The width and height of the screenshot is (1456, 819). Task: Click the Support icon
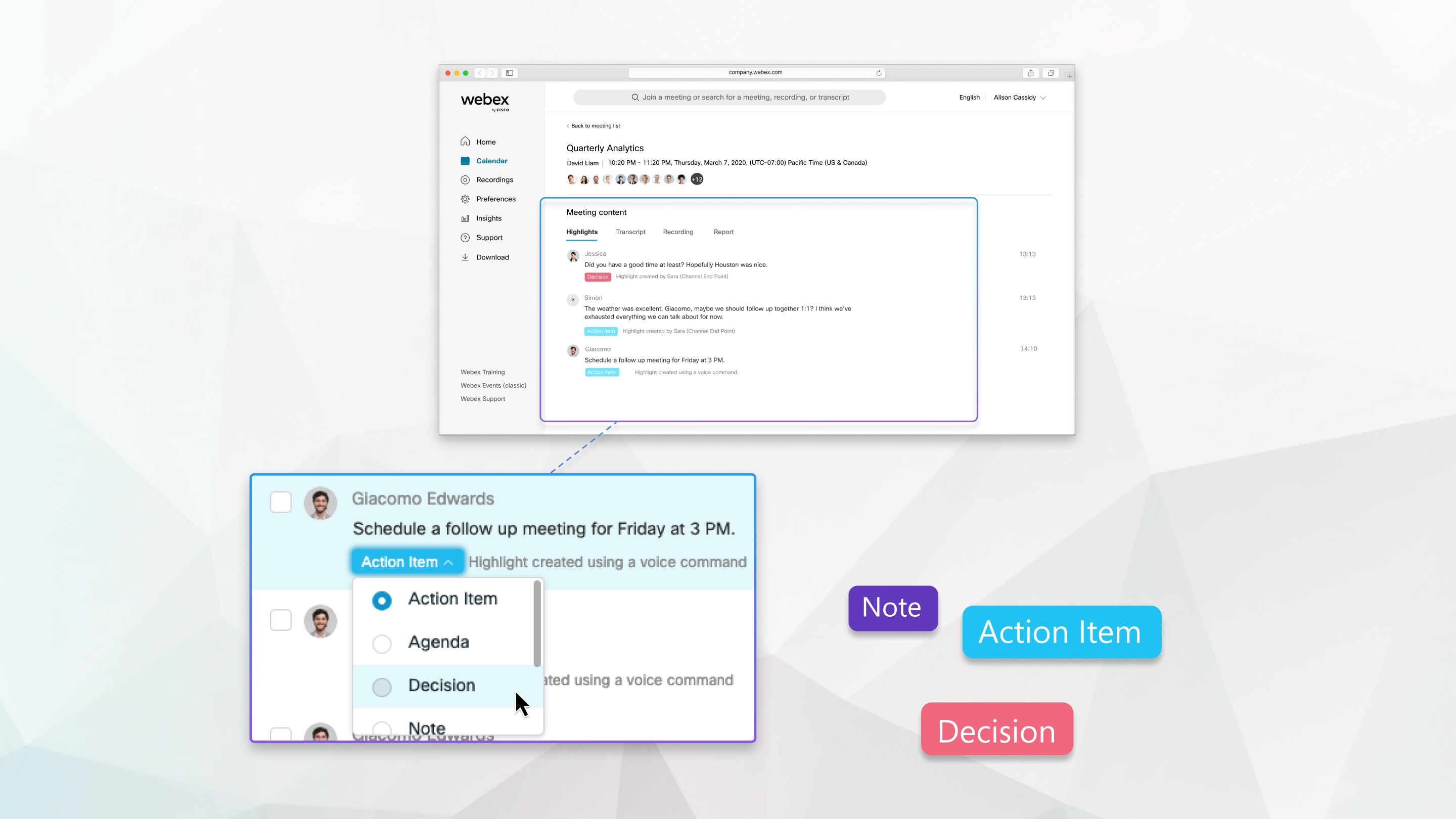[x=465, y=237]
